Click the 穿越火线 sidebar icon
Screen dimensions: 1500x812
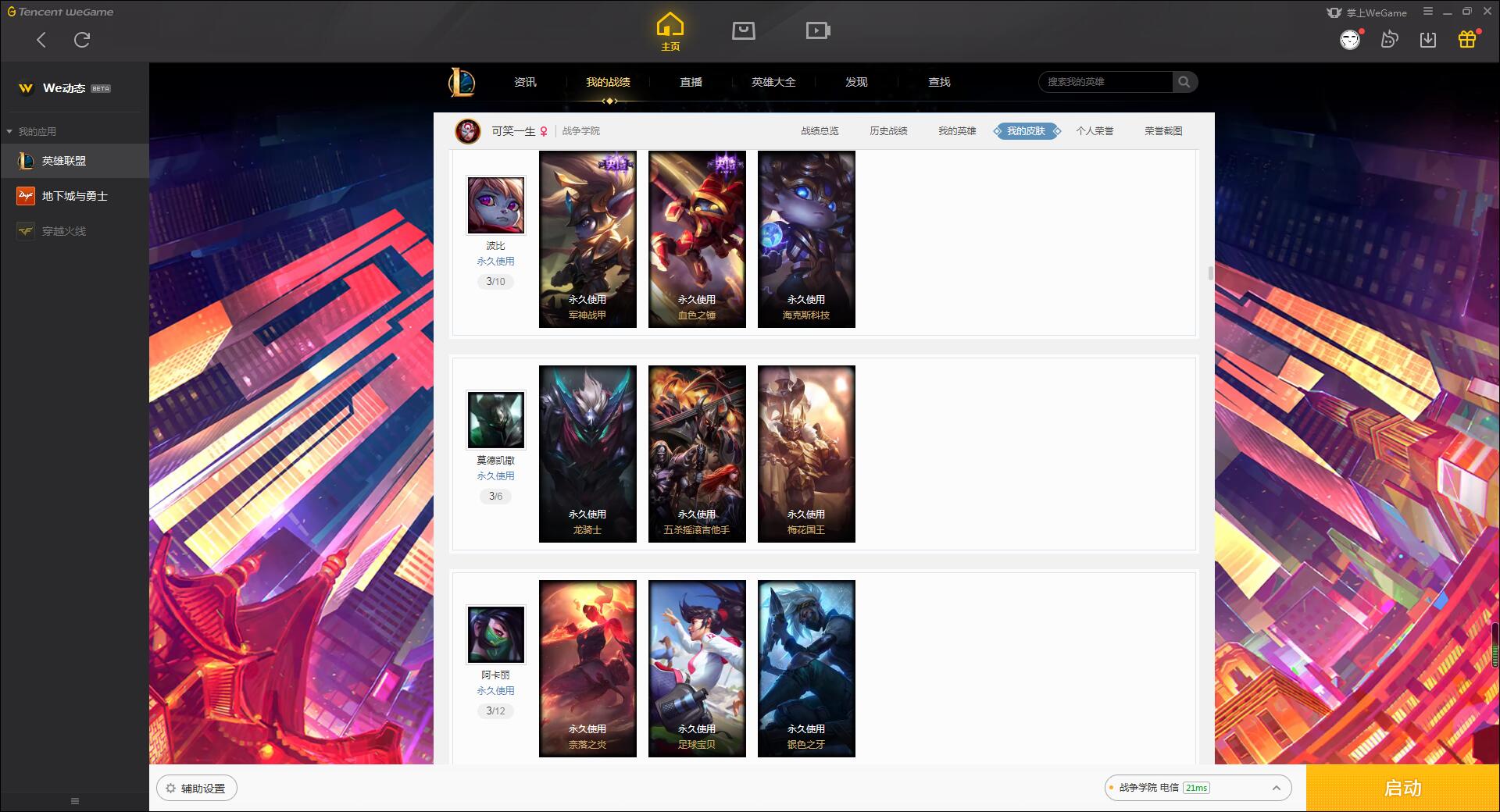pyautogui.click(x=26, y=231)
